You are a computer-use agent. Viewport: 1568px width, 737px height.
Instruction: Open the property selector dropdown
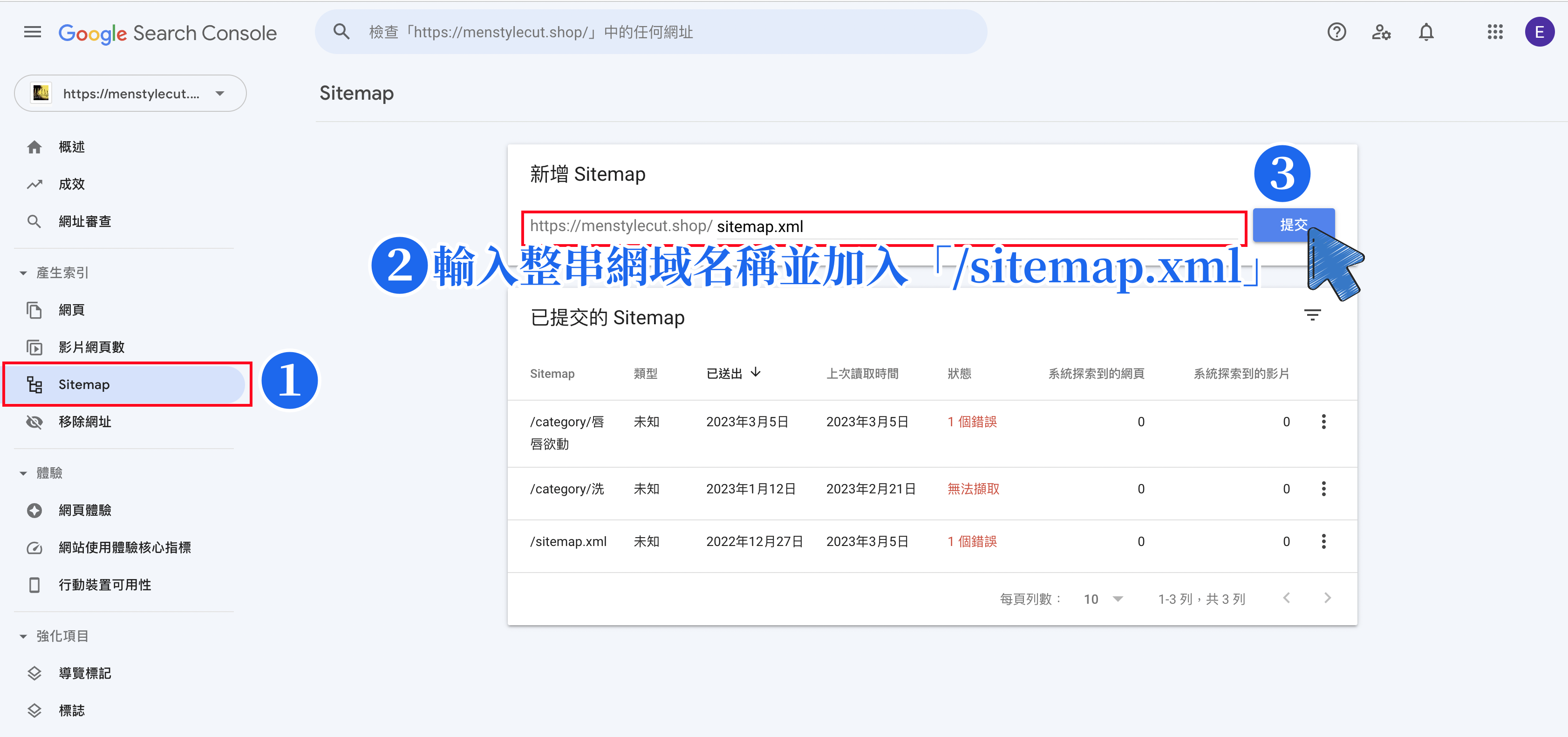(x=130, y=93)
